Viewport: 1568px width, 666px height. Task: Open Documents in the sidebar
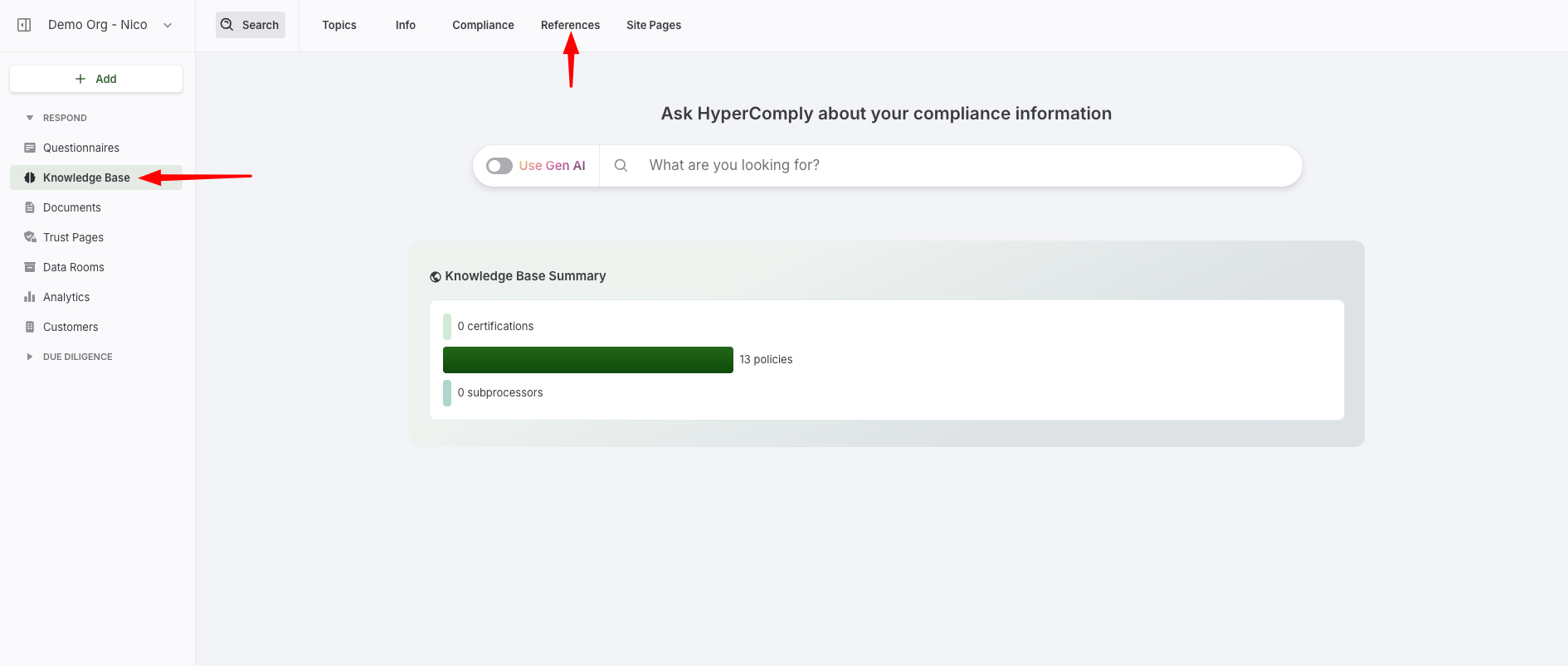[x=96, y=207]
